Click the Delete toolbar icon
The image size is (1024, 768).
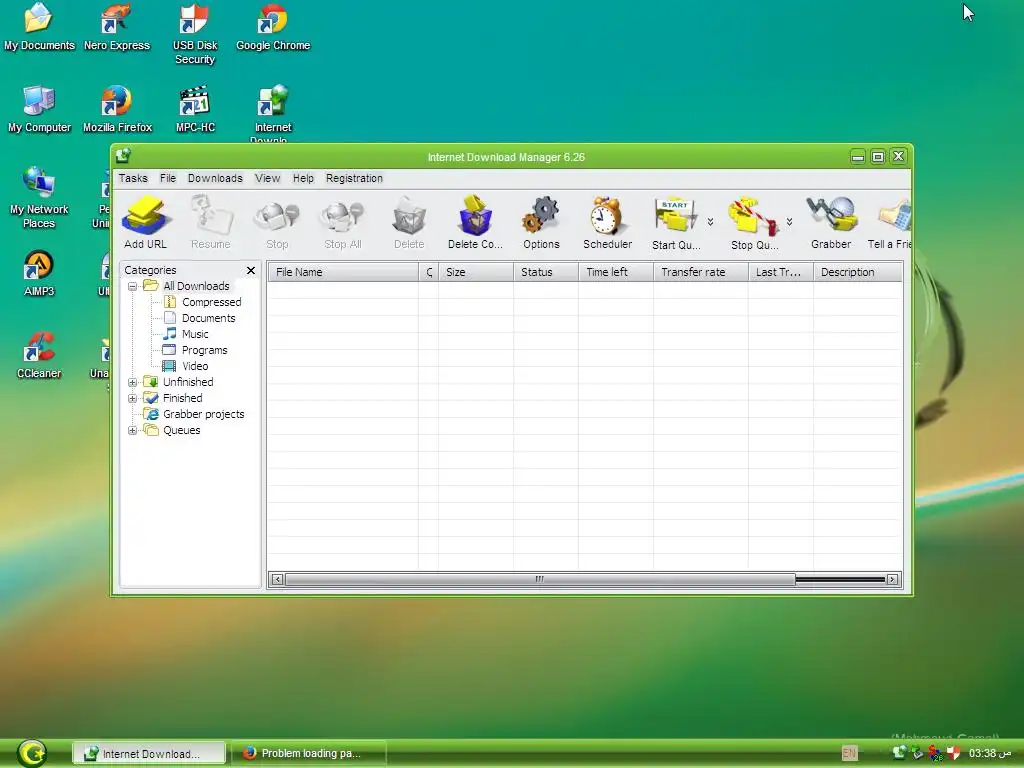(409, 222)
